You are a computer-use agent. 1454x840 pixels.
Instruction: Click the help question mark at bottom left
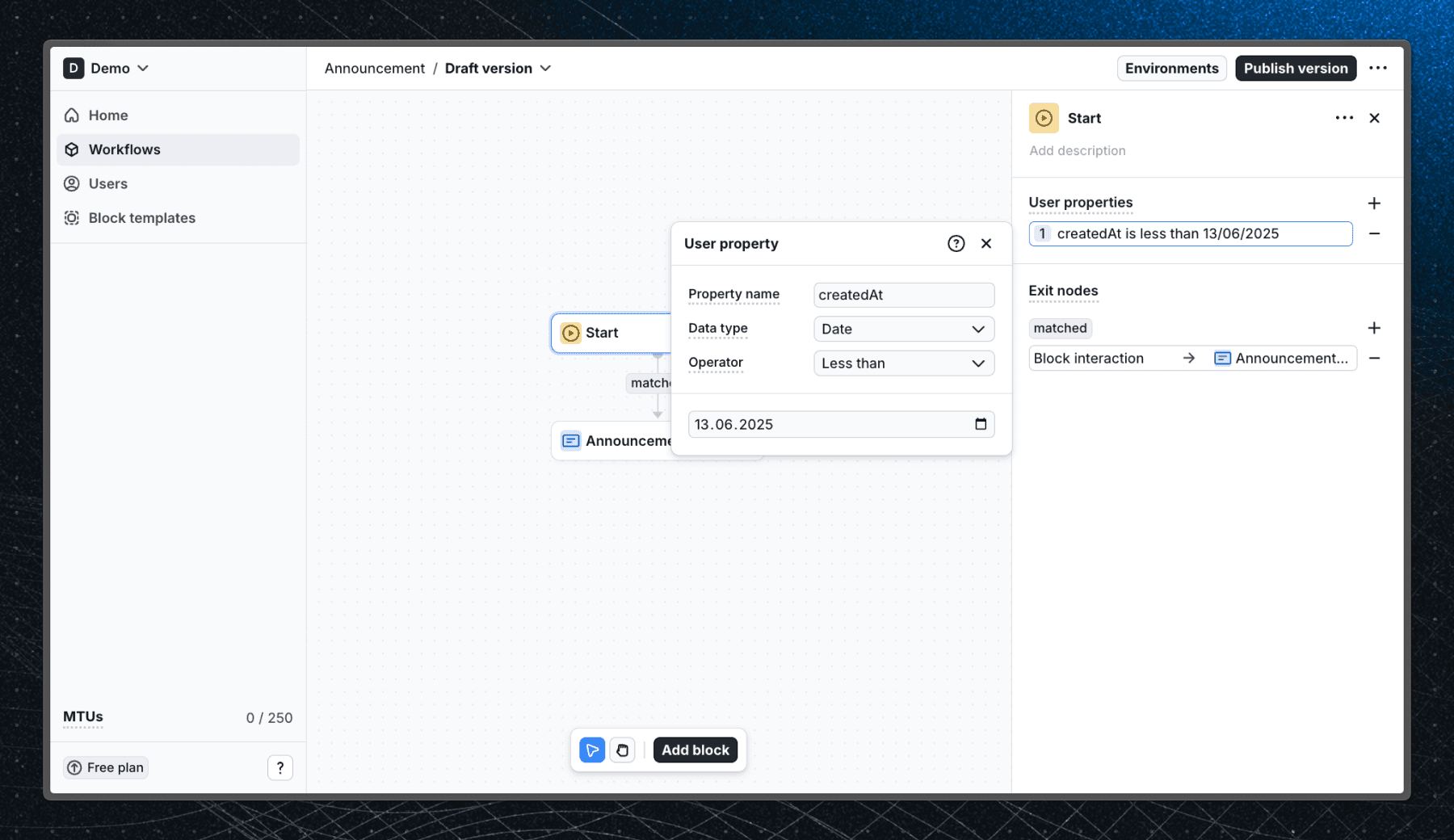pos(280,767)
